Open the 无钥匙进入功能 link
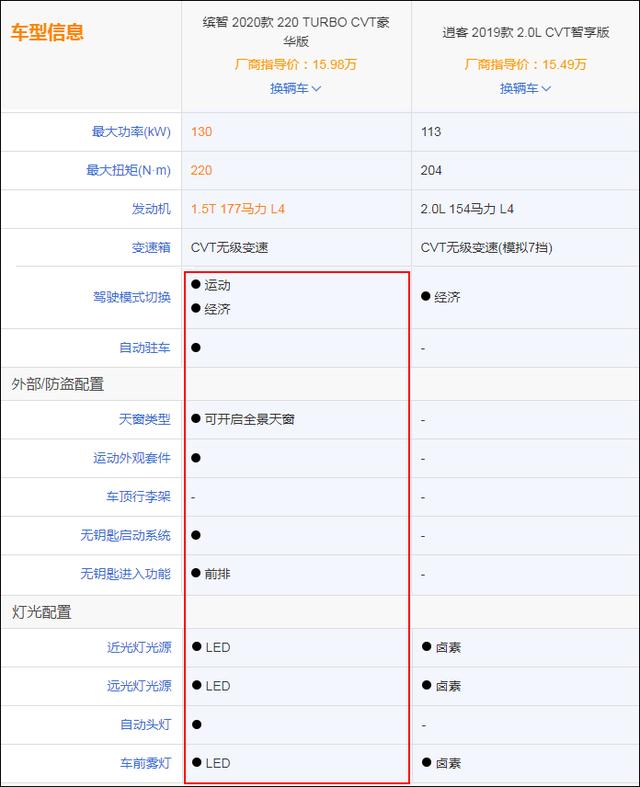Screen dimensions: 640x787 (x=125, y=574)
